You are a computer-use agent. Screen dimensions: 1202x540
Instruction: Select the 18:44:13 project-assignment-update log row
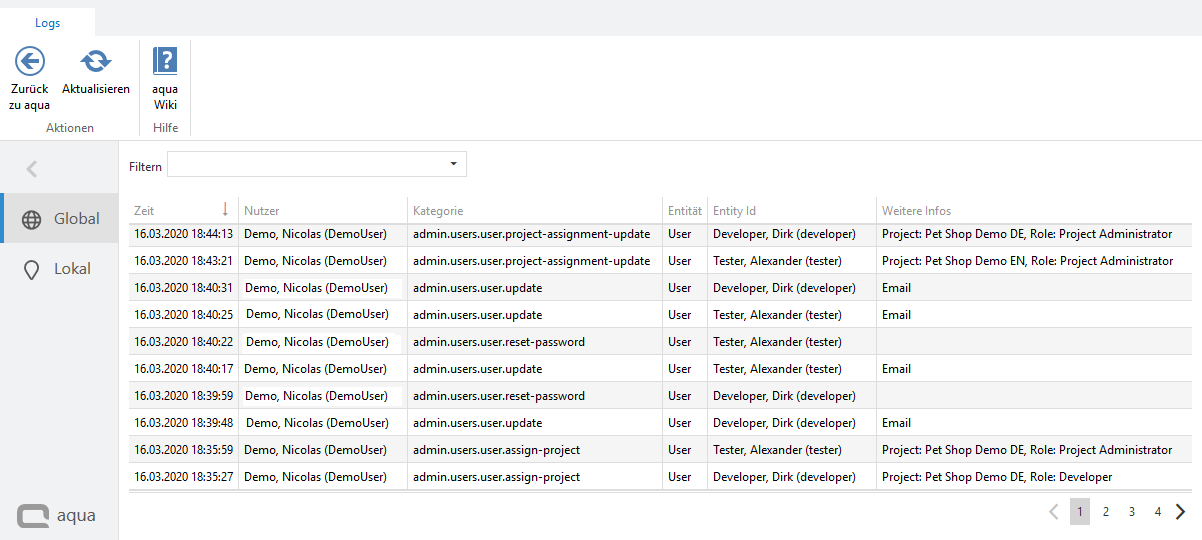point(531,234)
